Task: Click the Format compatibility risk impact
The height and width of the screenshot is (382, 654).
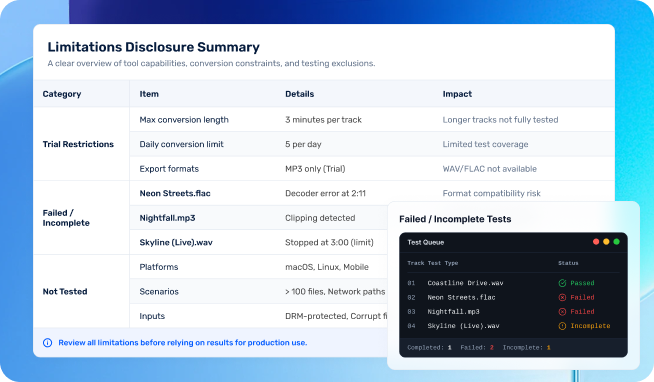Action: pyautogui.click(x=491, y=194)
